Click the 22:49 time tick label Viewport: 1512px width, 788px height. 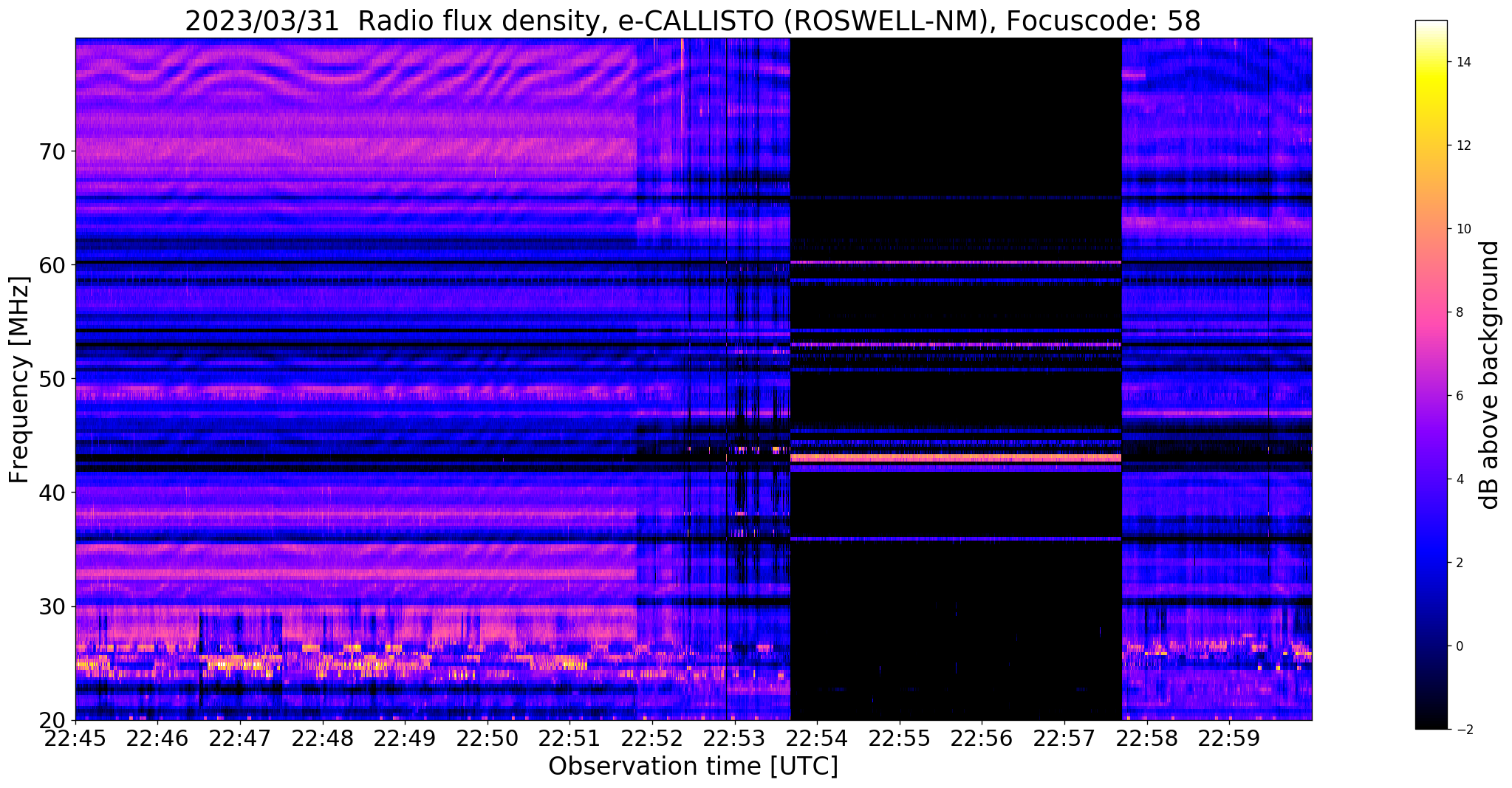click(x=405, y=737)
